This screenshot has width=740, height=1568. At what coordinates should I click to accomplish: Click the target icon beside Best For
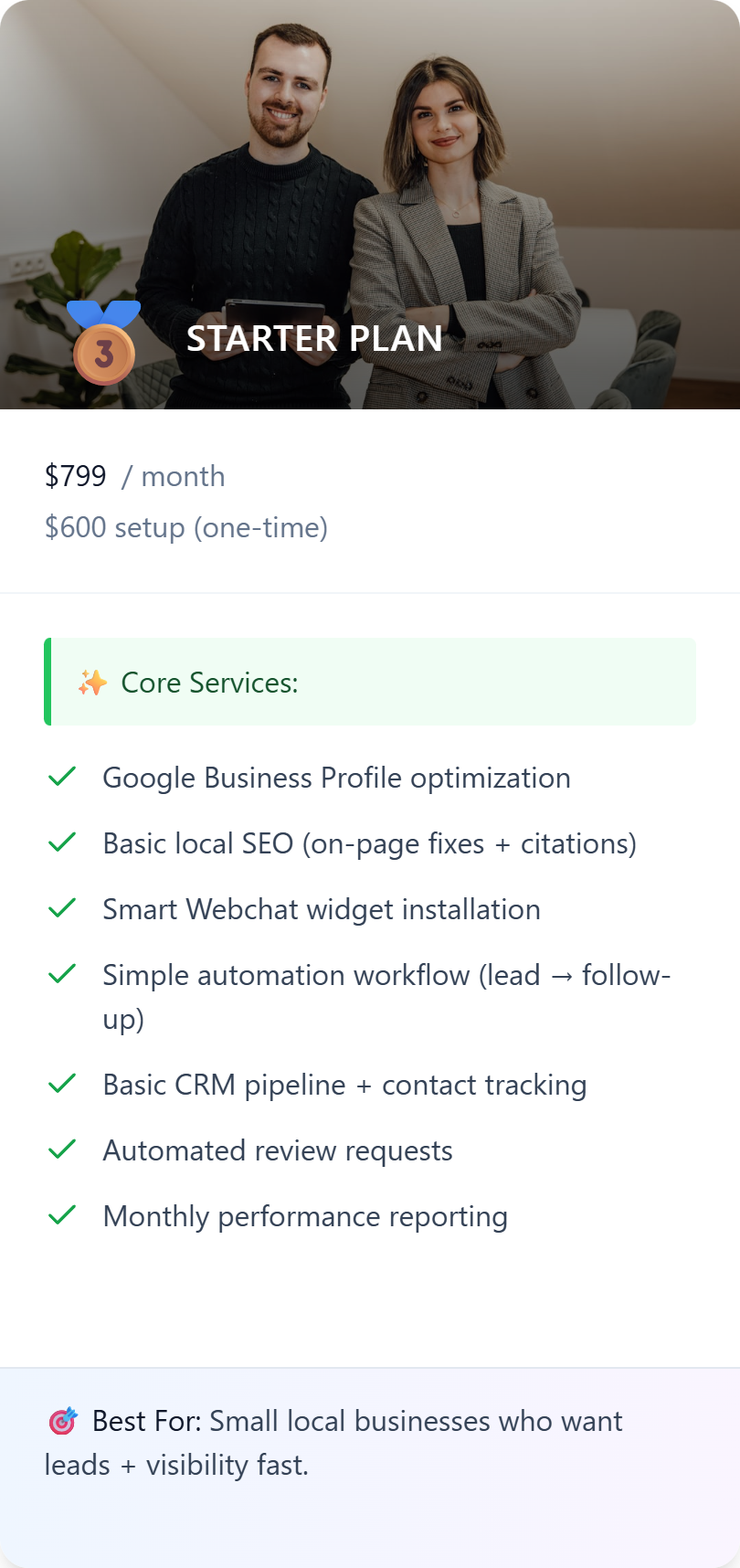coord(63,1421)
